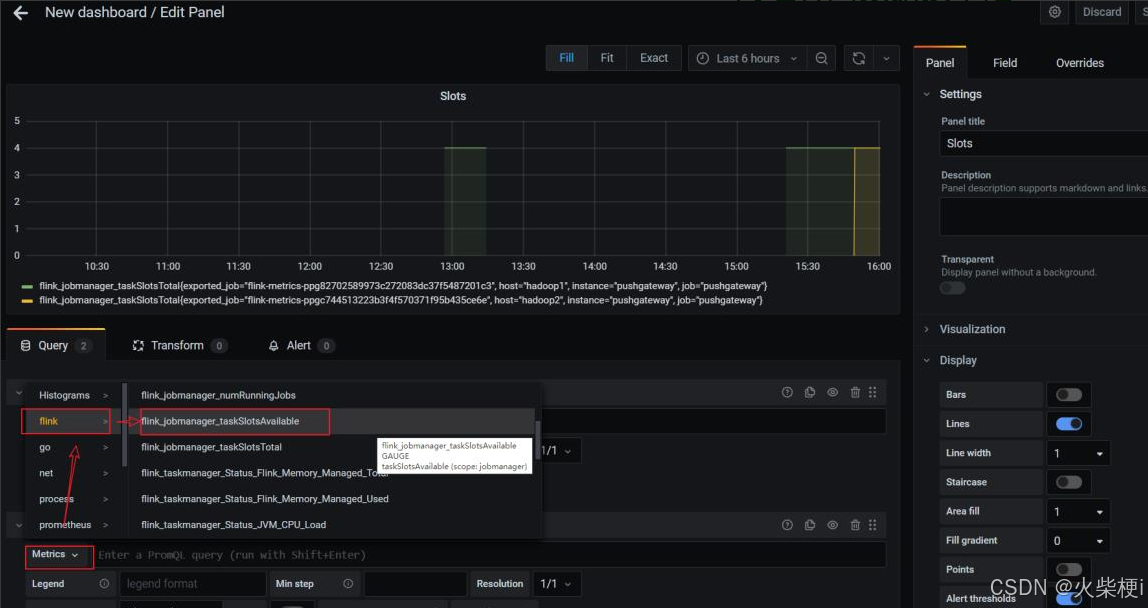Delete the first query

click(855, 392)
